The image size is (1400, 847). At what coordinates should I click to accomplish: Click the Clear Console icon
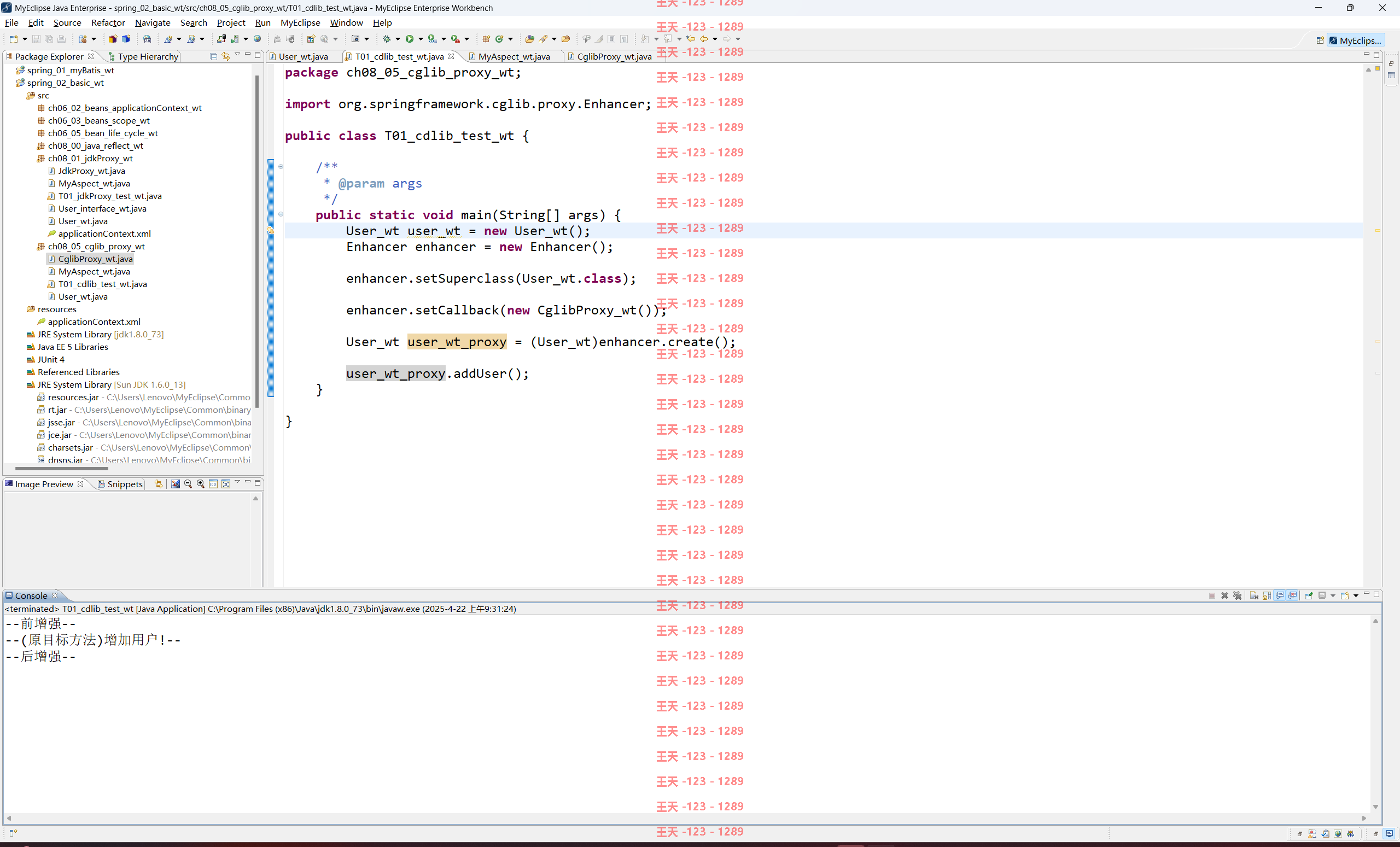click(1254, 595)
